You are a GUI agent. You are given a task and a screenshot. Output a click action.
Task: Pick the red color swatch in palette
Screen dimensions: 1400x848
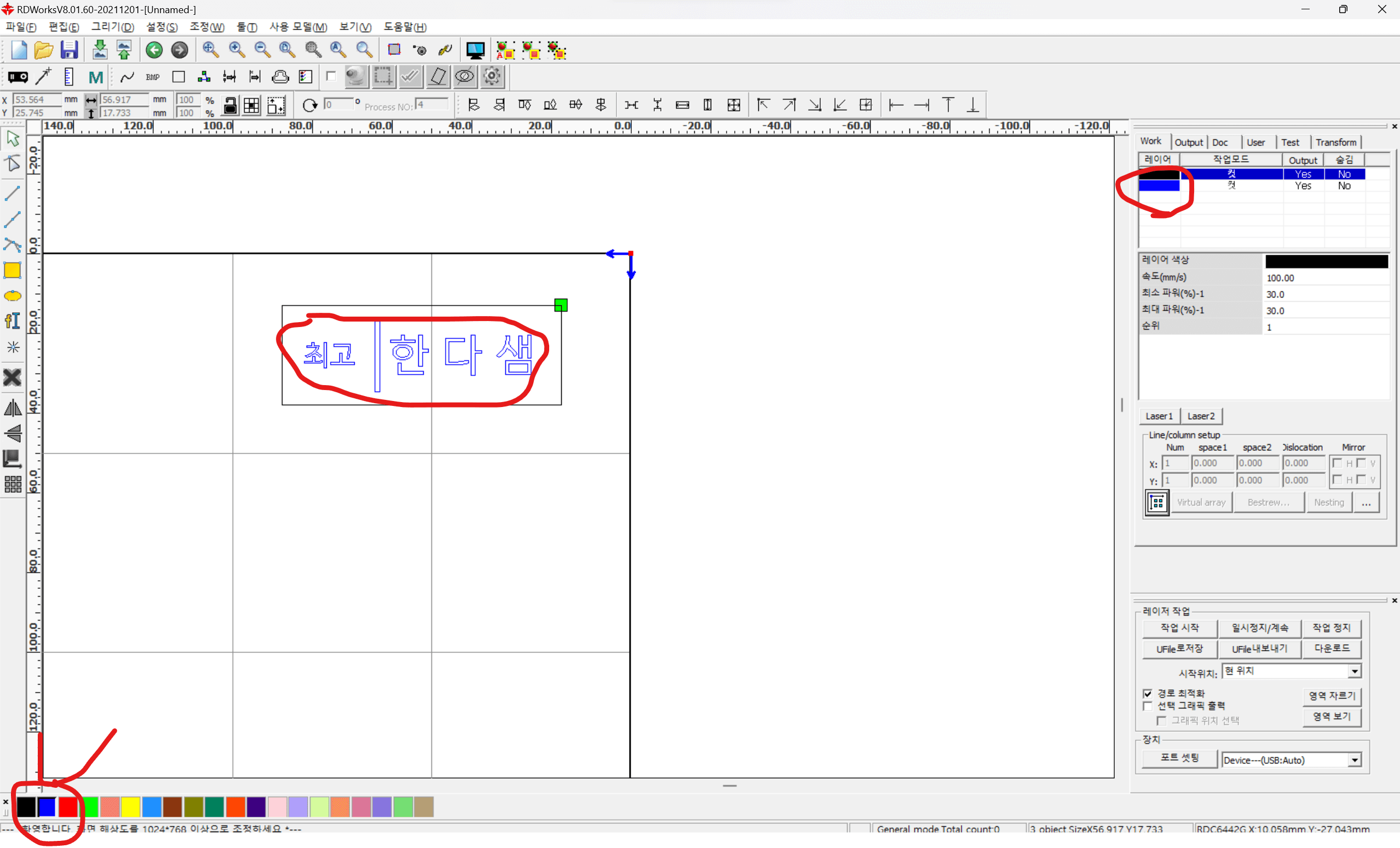[x=68, y=806]
